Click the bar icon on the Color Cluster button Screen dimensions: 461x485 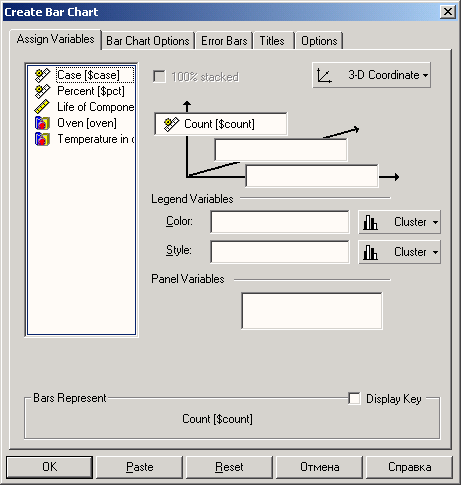click(x=370, y=222)
